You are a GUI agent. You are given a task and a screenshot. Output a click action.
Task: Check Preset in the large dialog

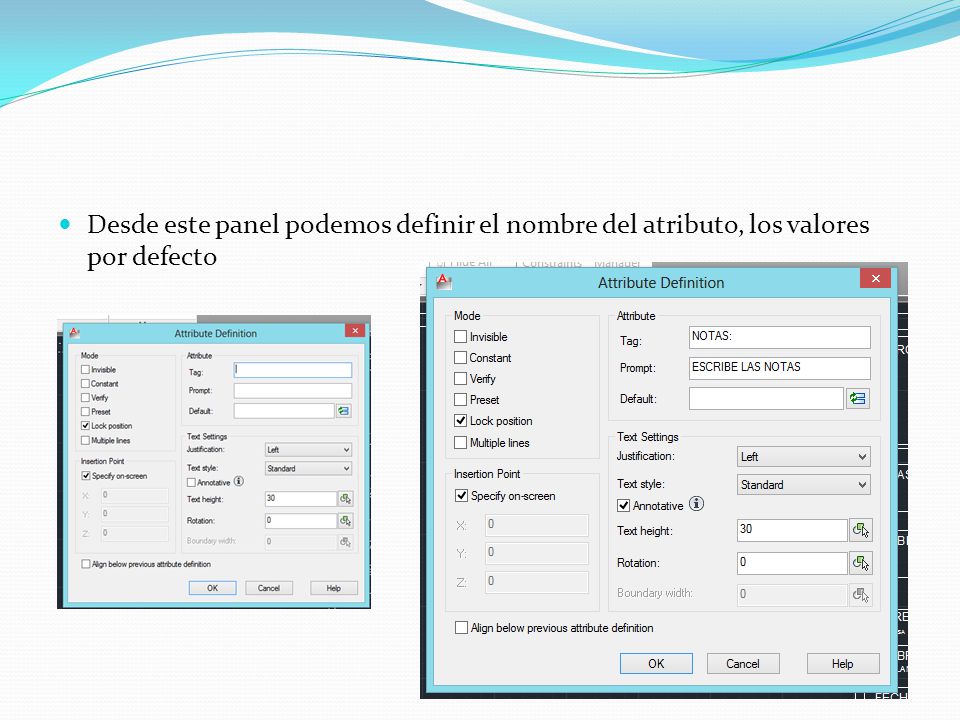[460, 400]
